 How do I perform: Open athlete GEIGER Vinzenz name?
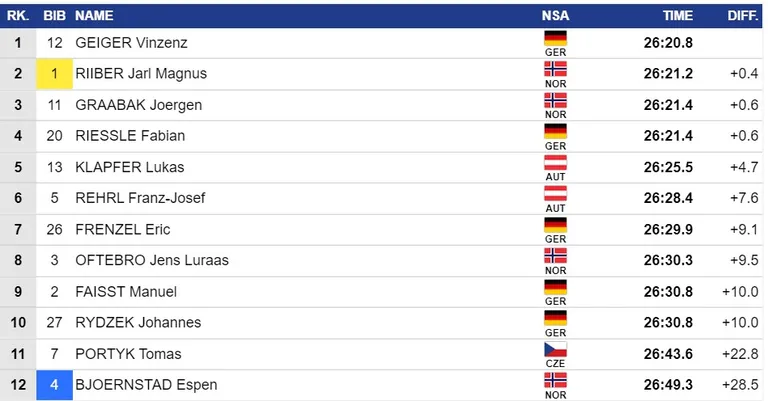(131, 43)
